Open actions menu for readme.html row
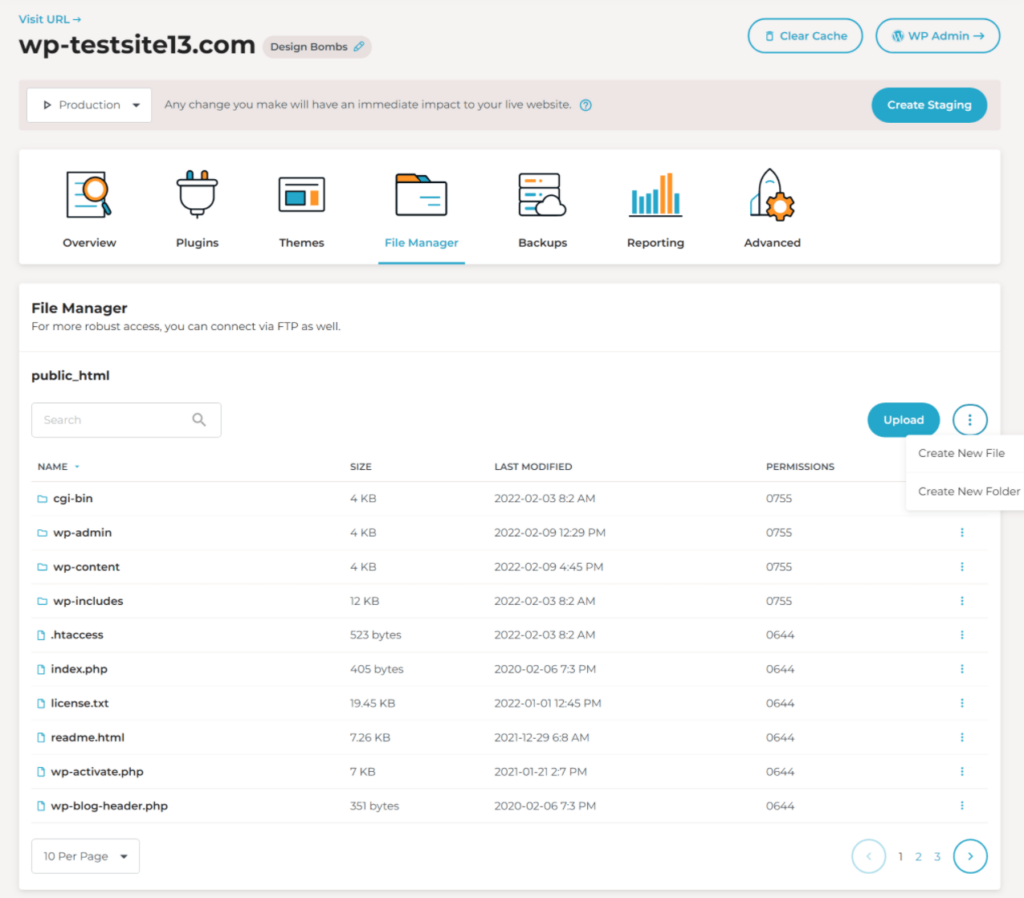Viewport: 1024px width, 898px height. click(x=962, y=737)
